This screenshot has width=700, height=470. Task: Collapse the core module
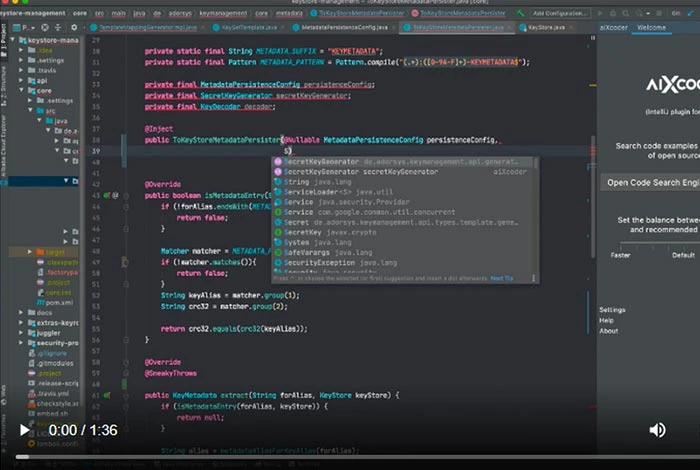click(21, 91)
